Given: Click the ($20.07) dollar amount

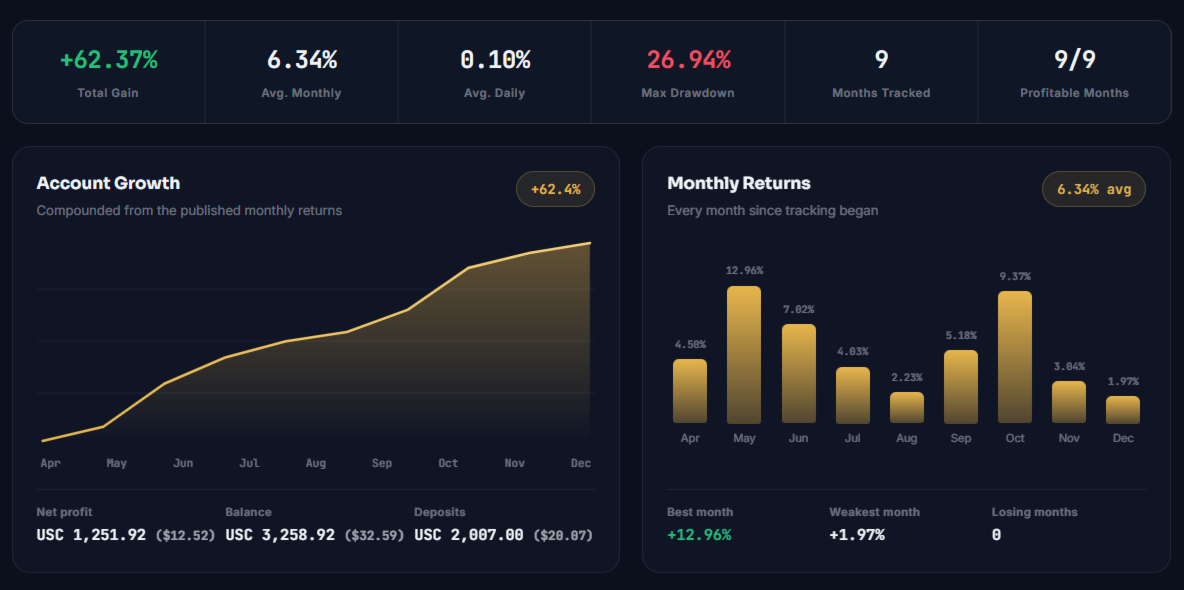Looking at the screenshot, I should coord(563,536).
